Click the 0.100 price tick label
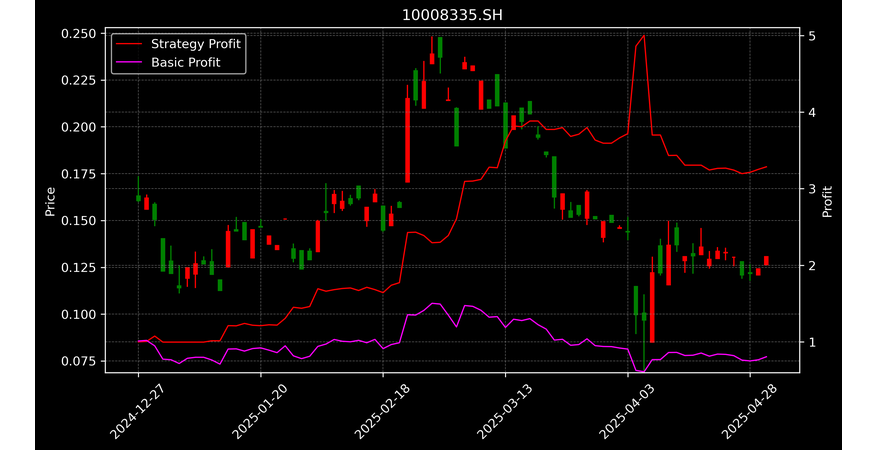The height and width of the screenshot is (450, 878). tap(79, 315)
